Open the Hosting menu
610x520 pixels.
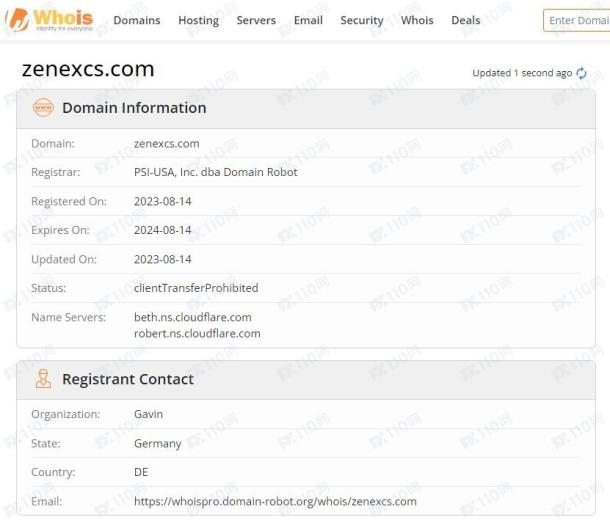coord(198,20)
